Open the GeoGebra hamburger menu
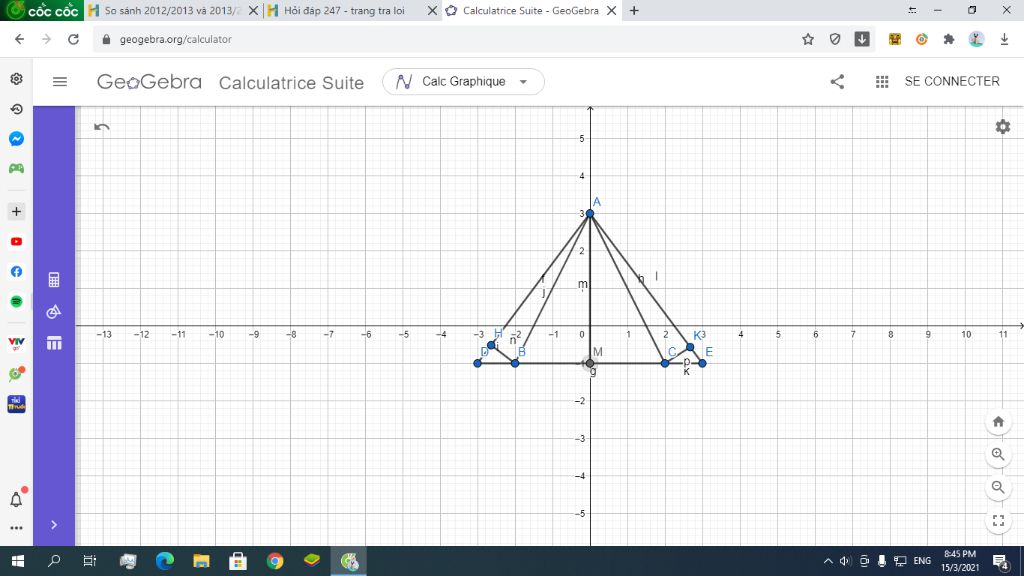 pos(59,82)
